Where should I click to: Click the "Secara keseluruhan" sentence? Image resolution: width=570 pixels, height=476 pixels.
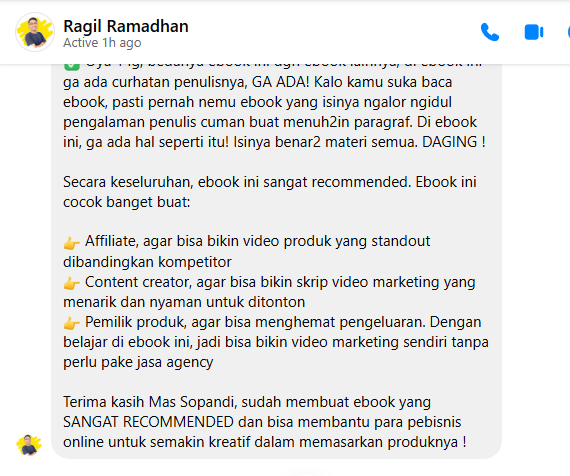(x=270, y=182)
